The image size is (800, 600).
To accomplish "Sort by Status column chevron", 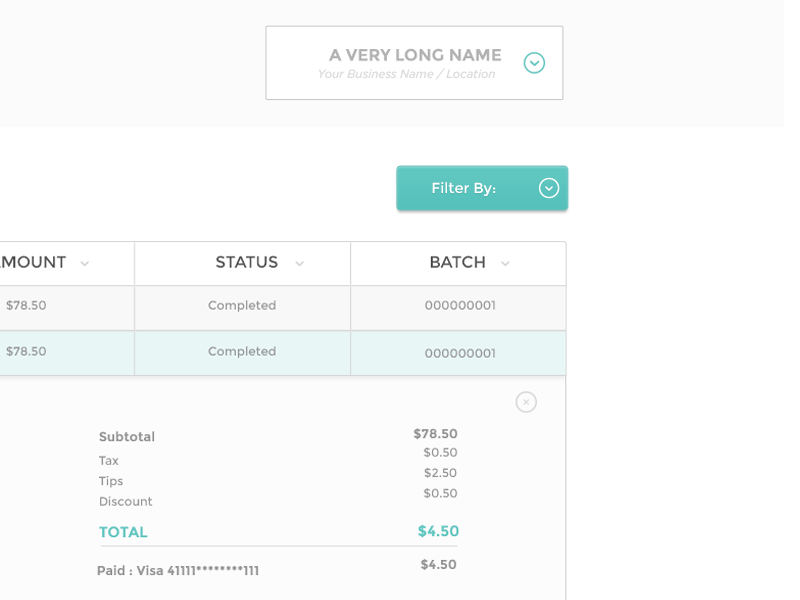I will (299, 263).
